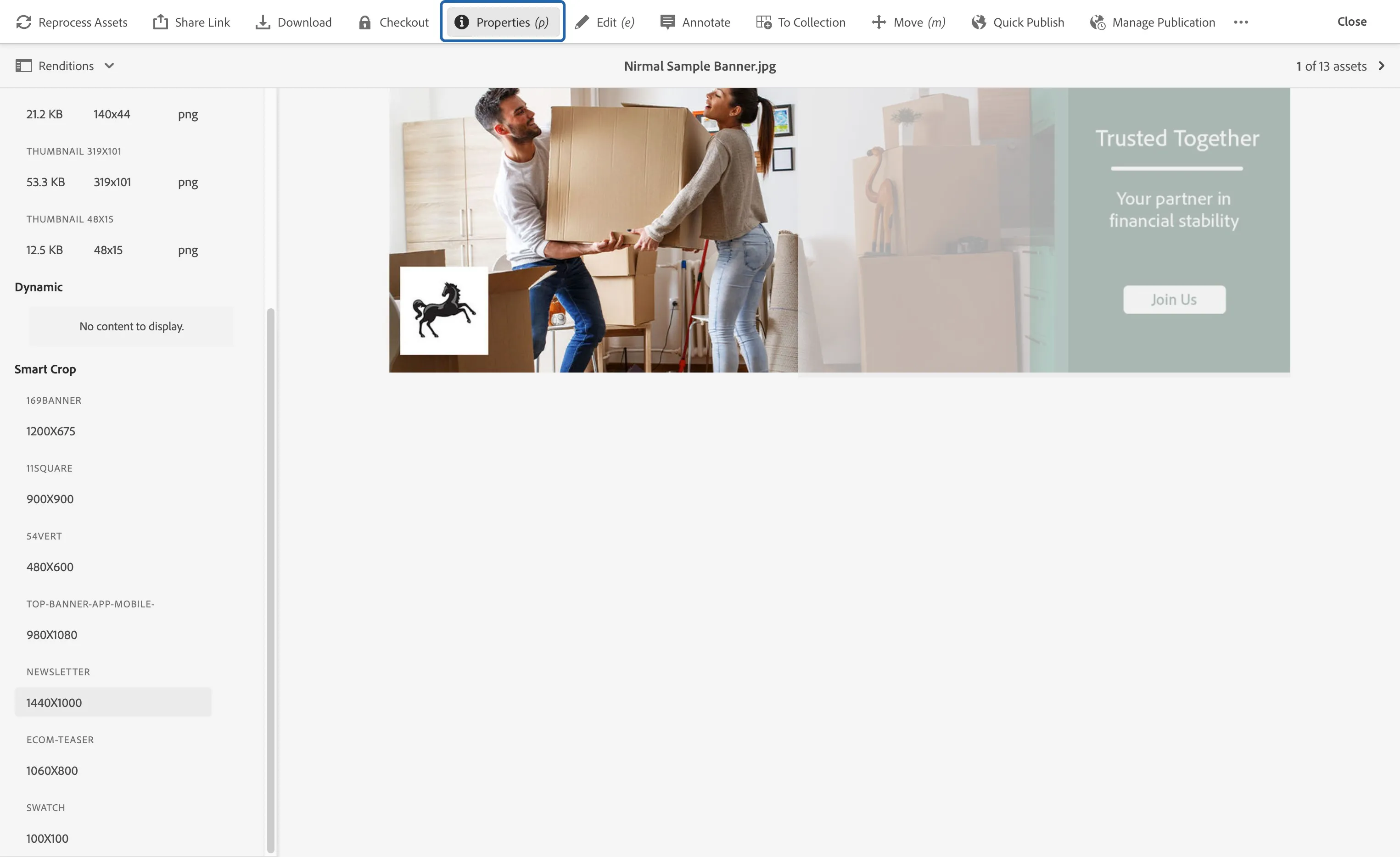Select the 1440X1000 newsletter crop
The image size is (1400, 857).
click(x=113, y=702)
